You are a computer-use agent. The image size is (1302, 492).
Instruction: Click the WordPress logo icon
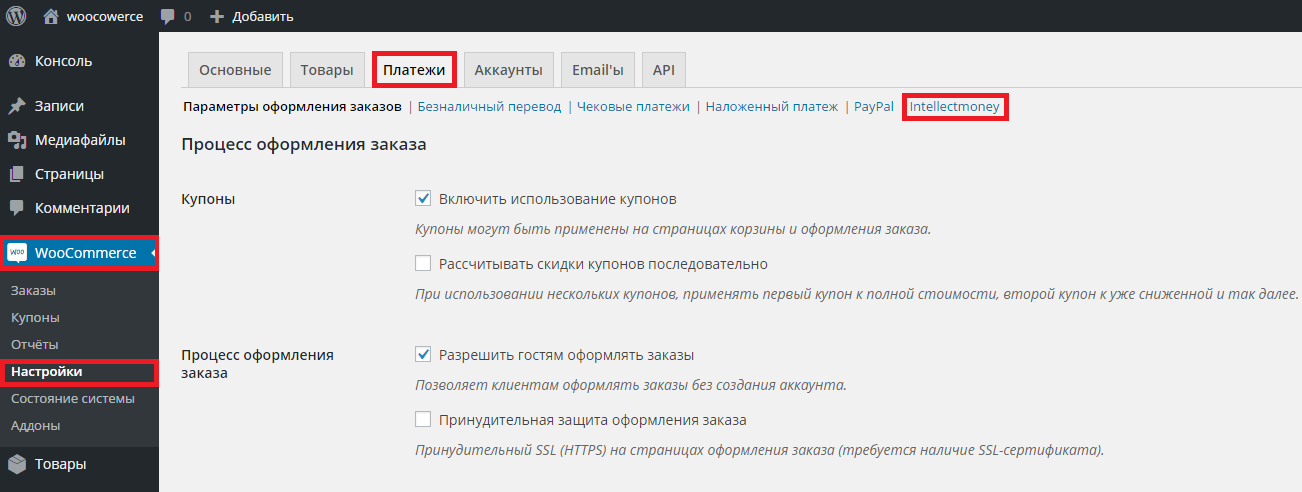tap(16, 16)
